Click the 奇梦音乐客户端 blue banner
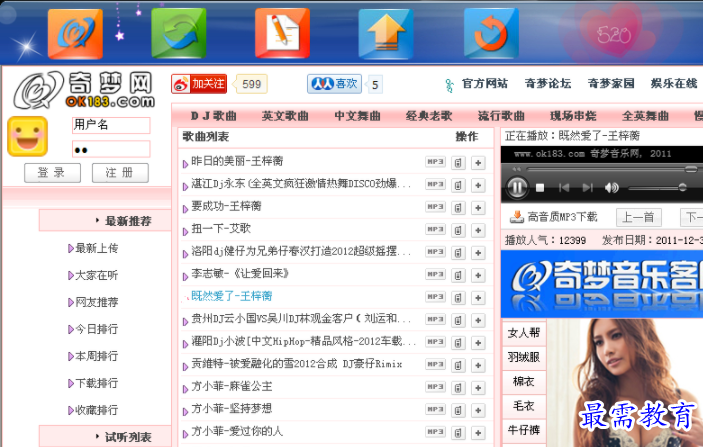 (x=602, y=284)
